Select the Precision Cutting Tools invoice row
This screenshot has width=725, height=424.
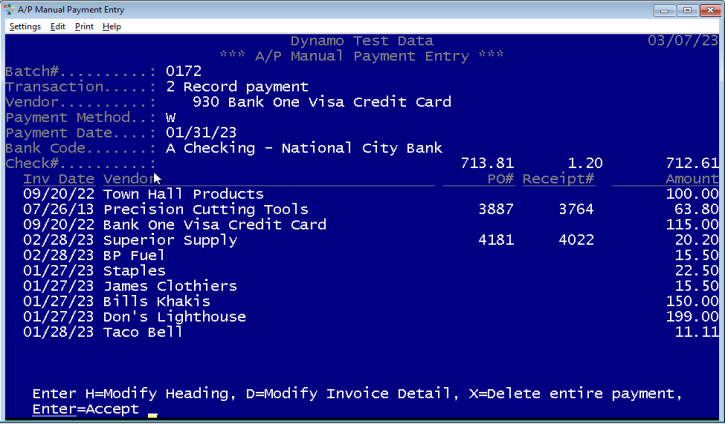[371, 209]
